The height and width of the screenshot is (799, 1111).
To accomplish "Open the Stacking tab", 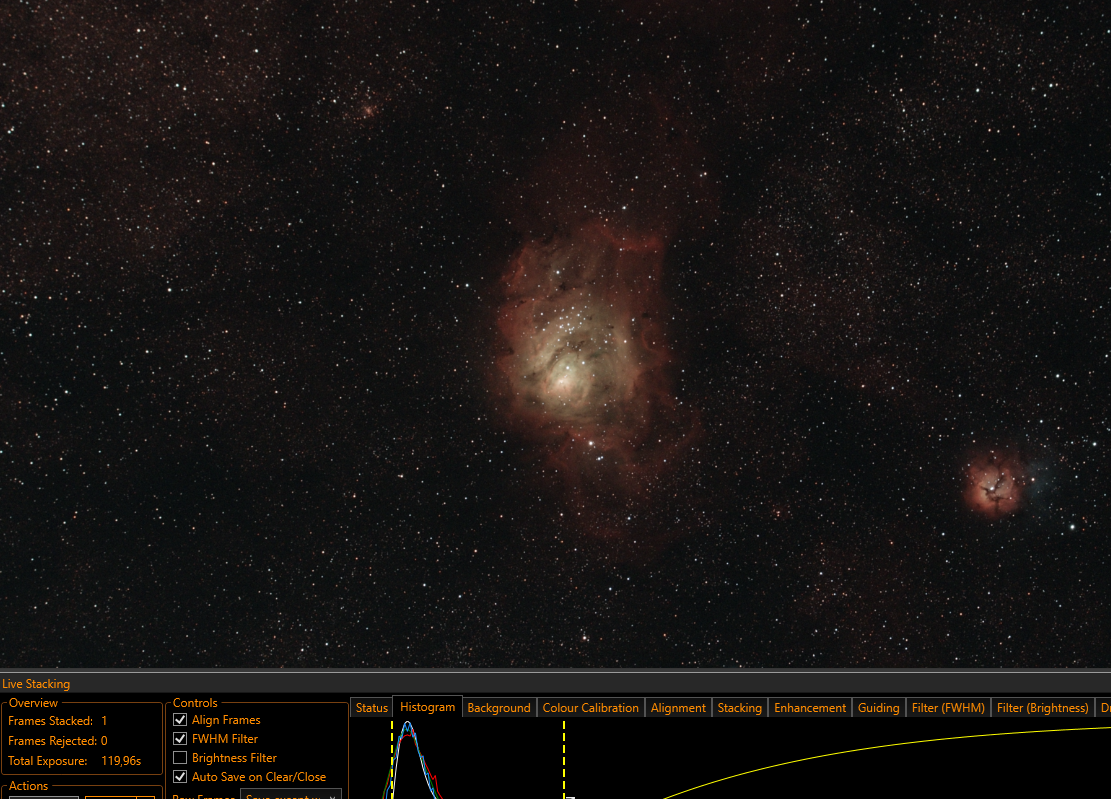I will (739, 708).
